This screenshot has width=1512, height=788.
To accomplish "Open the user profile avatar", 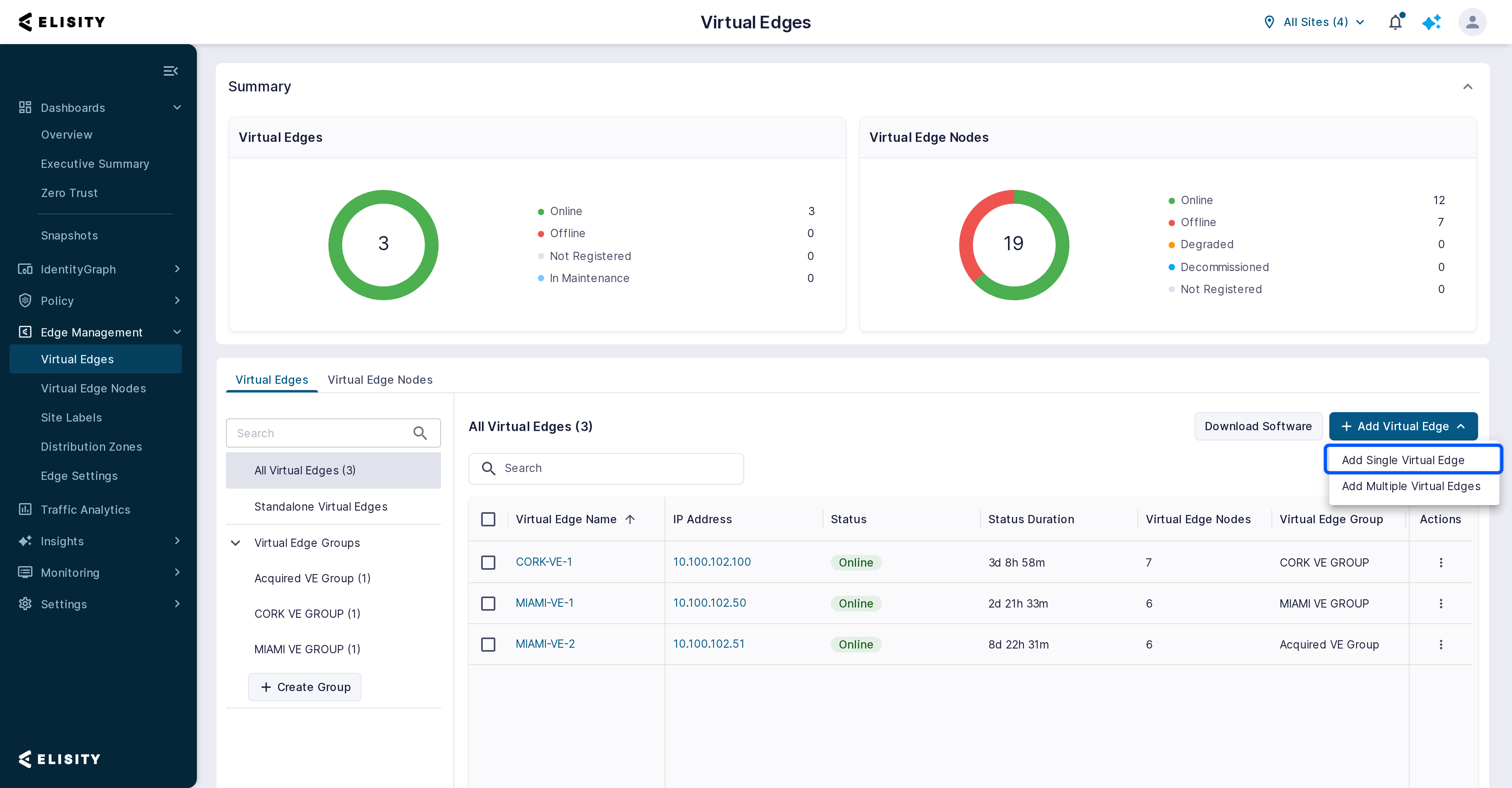I will point(1472,22).
